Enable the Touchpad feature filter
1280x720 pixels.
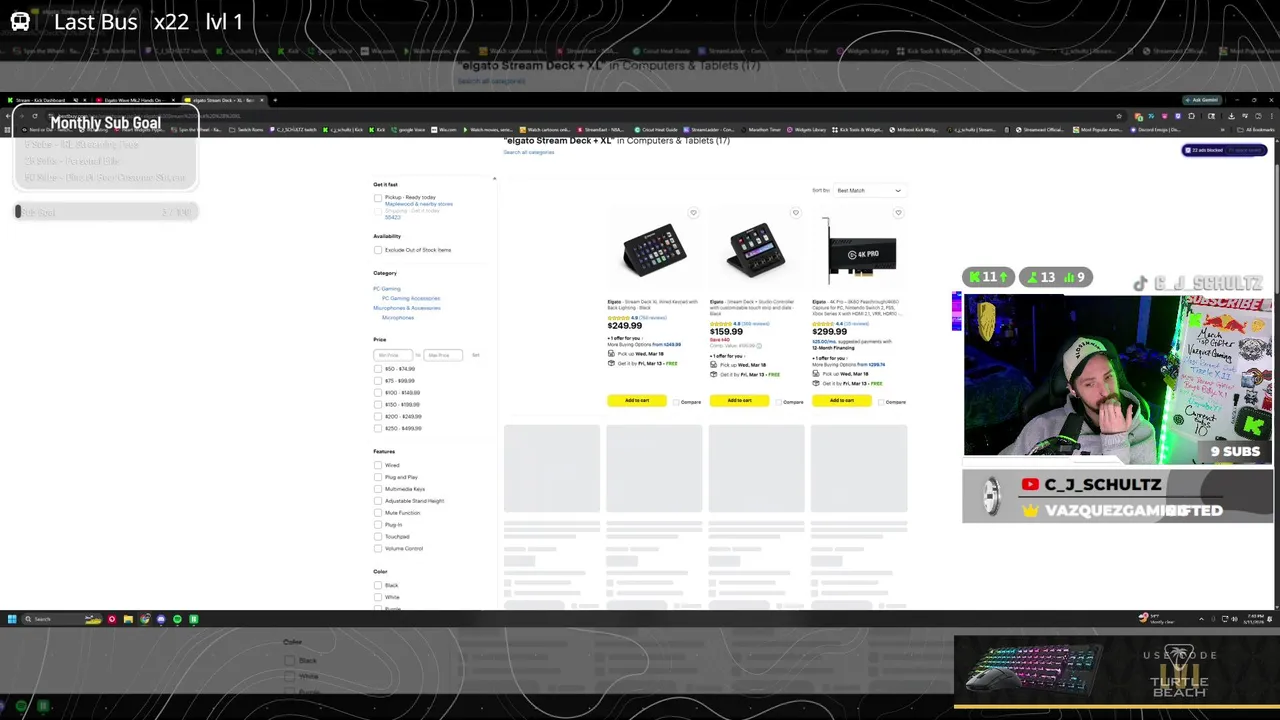[x=378, y=537]
